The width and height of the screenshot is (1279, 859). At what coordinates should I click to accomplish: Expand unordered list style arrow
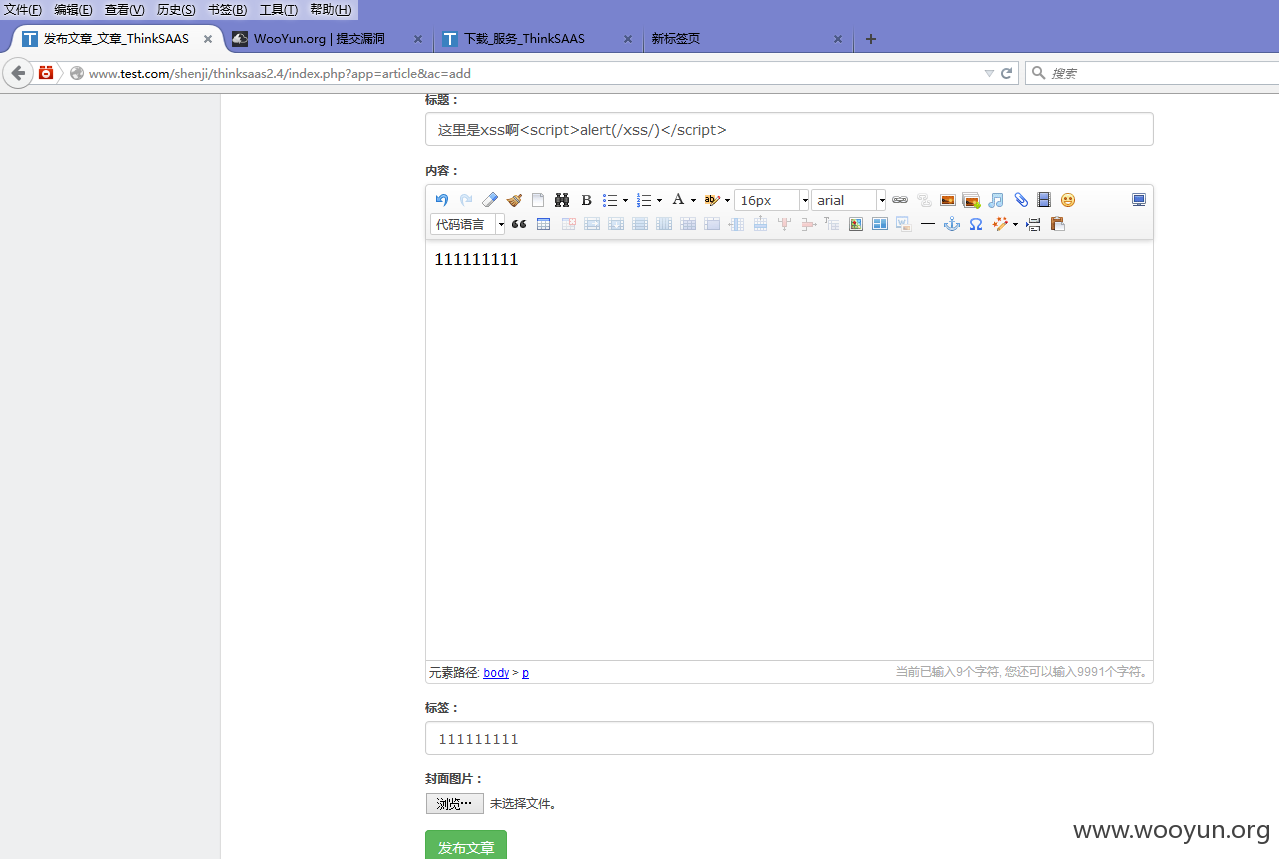tap(625, 200)
